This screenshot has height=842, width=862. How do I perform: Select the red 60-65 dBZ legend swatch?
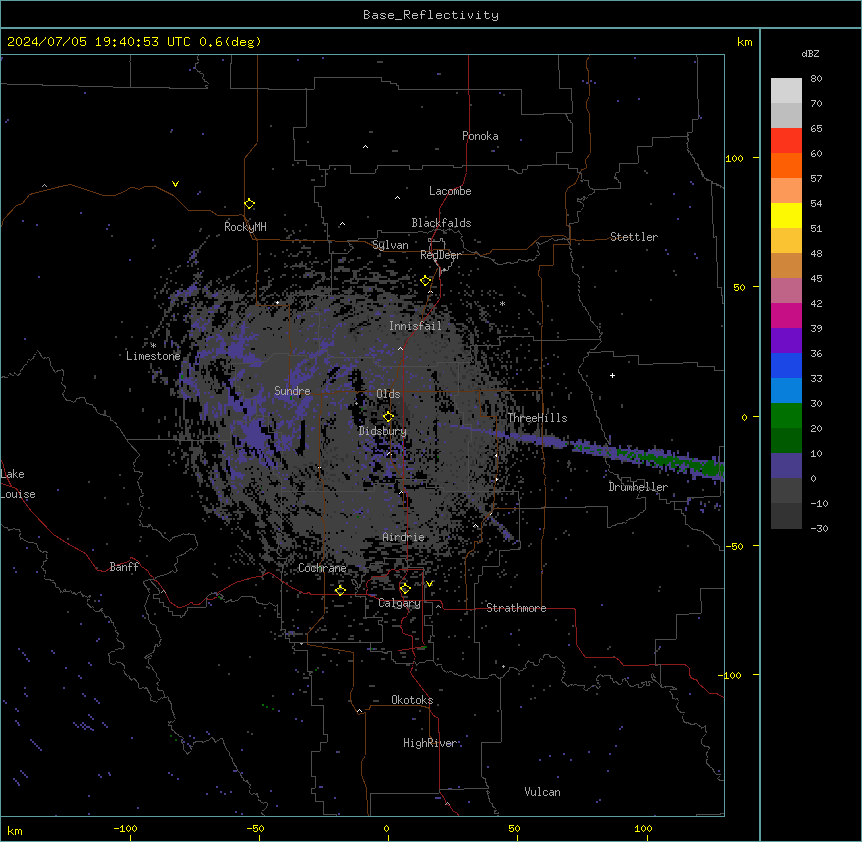(786, 140)
